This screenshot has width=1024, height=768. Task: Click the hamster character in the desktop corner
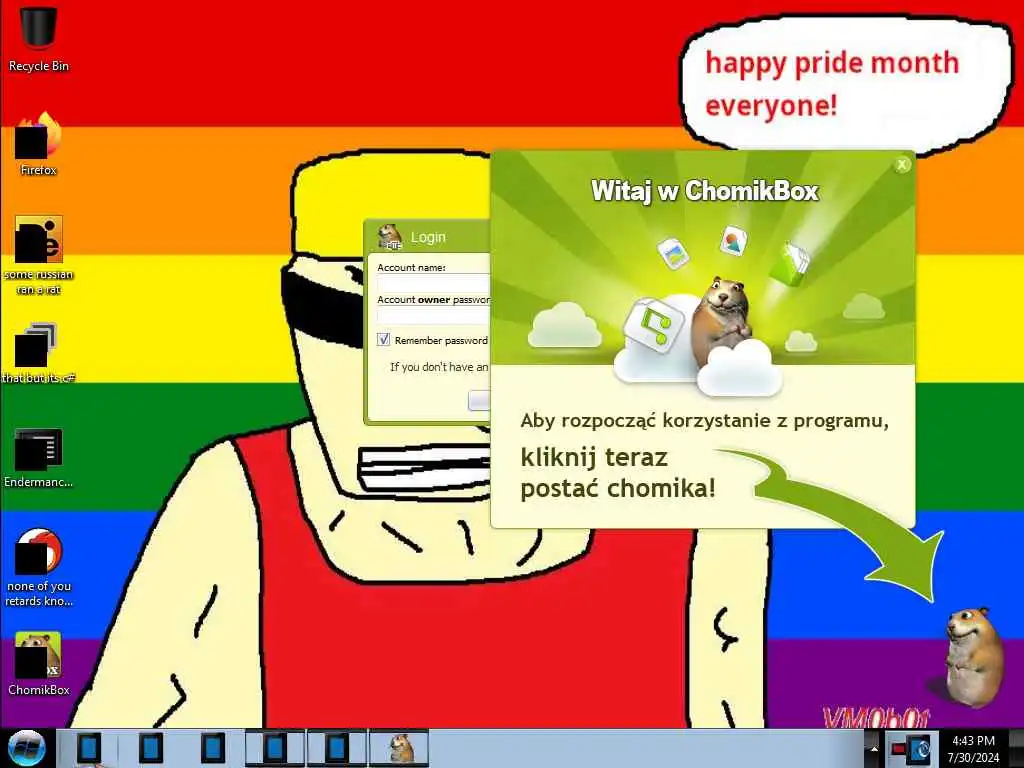(x=973, y=656)
